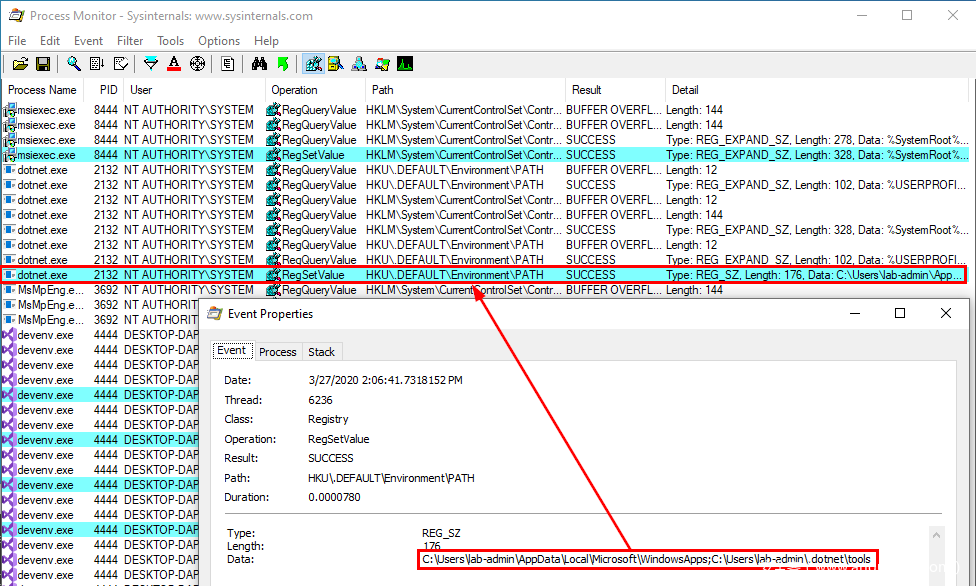Toggle Show Profiling Events graph icon
Screen dimensions: 976x586
click(405, 64)
